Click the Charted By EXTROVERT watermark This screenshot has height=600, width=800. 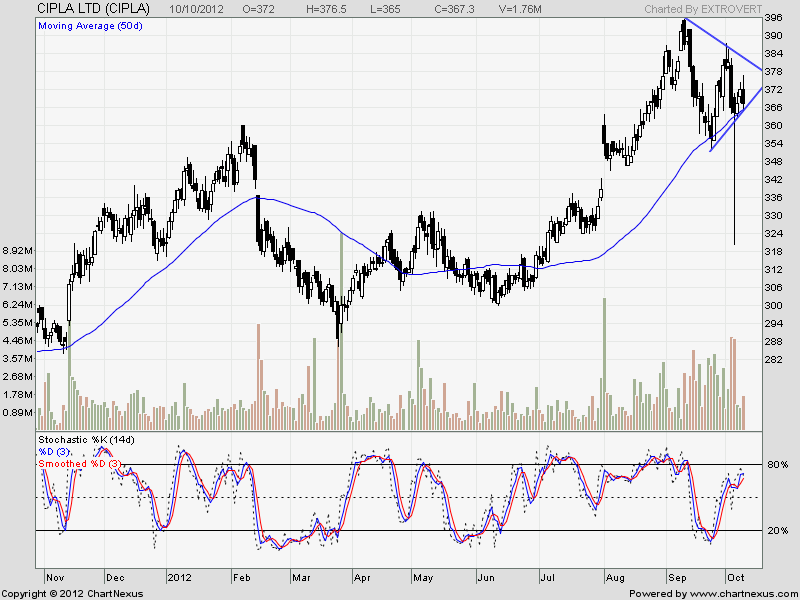coord(702,9)
